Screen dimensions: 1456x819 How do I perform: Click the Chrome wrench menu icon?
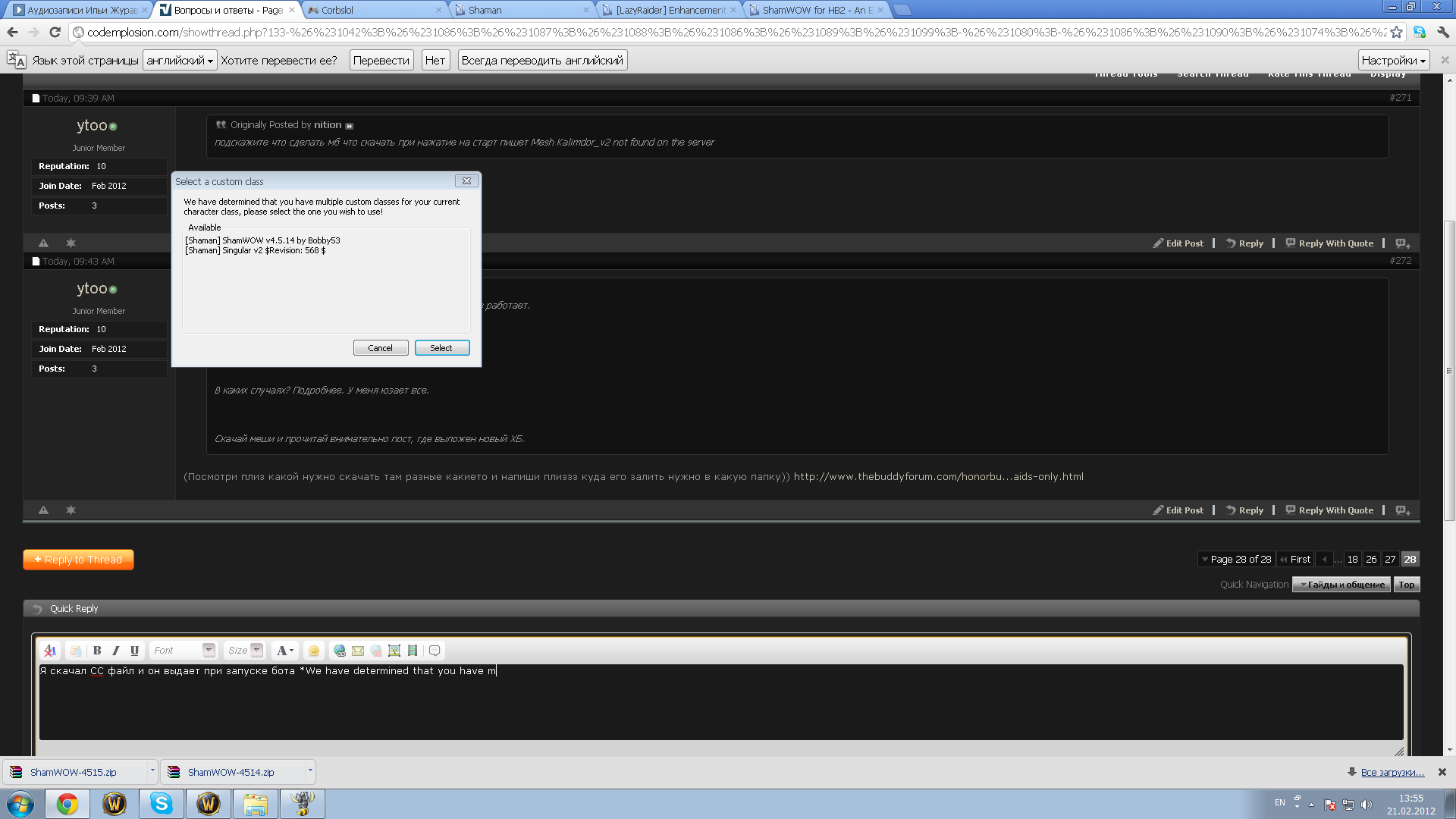(x=1443, y=32)
